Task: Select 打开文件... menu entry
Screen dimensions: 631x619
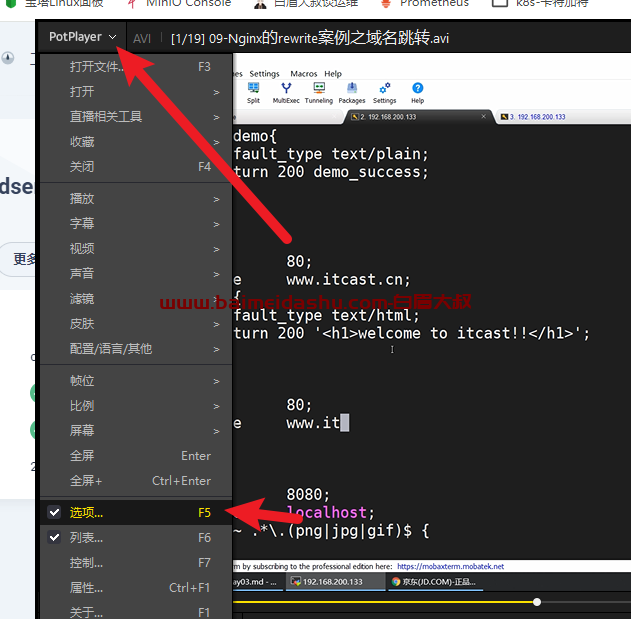Action: [136, 67]
